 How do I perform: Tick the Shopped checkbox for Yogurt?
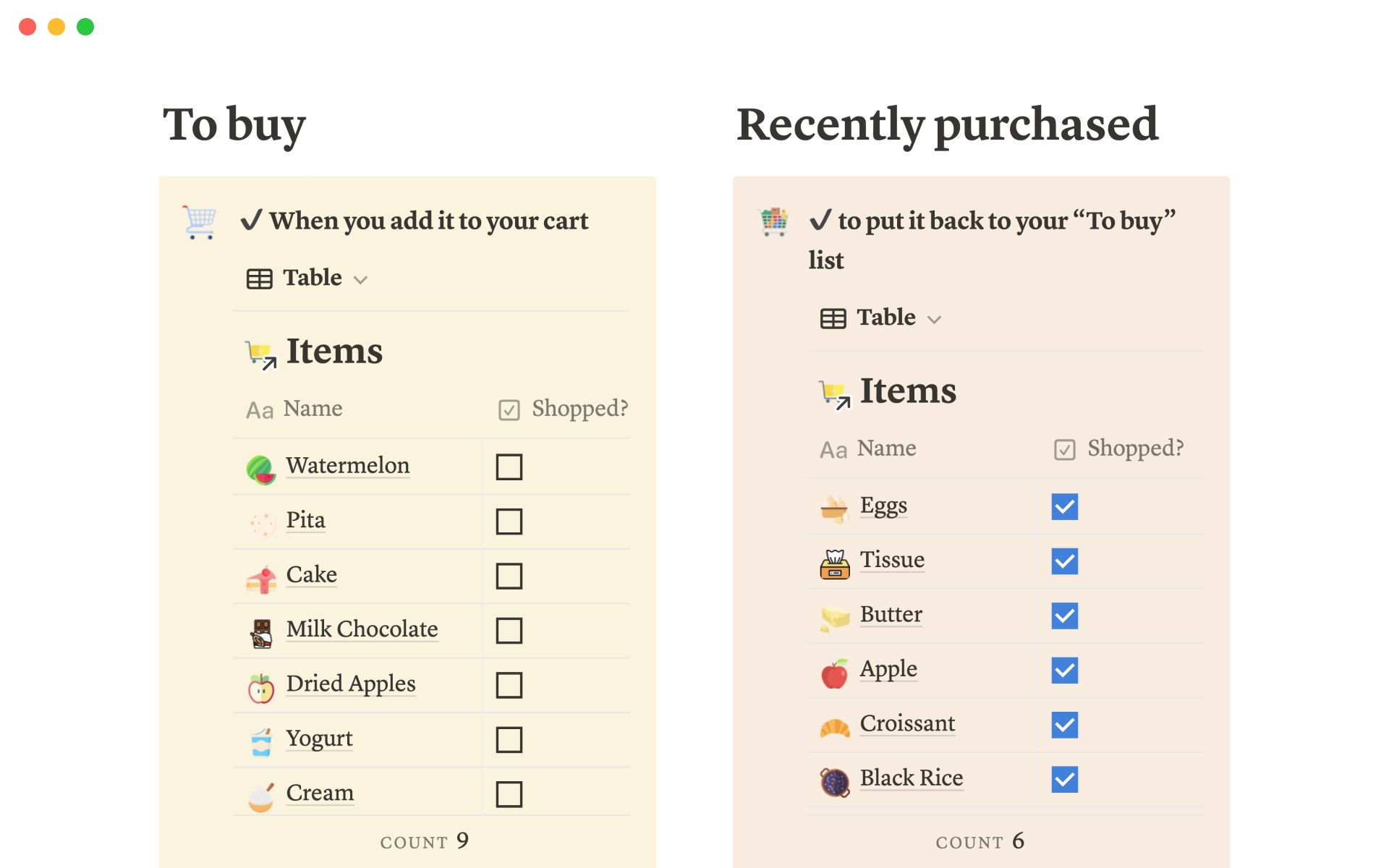tap(509, 740)
